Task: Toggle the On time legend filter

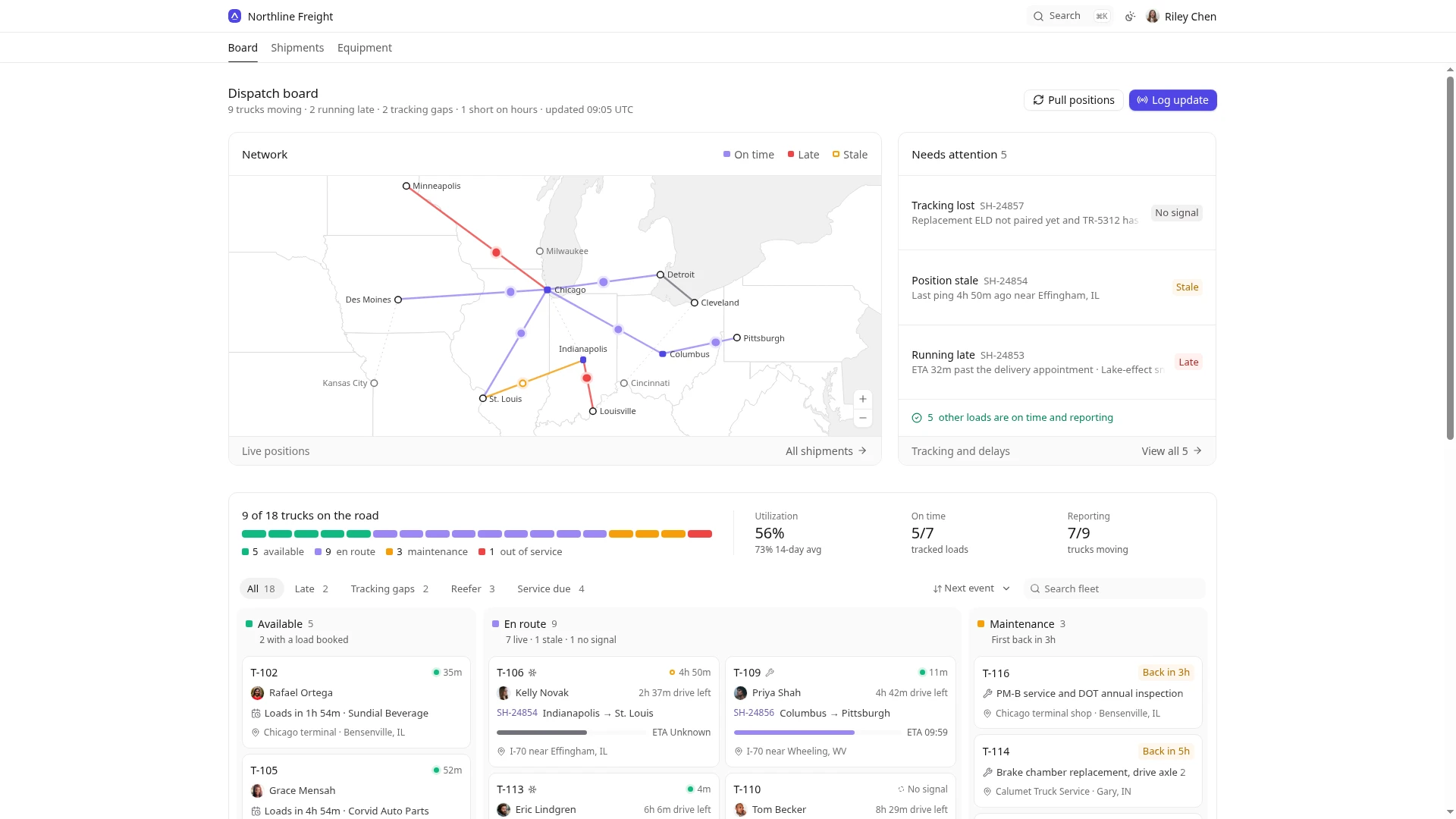Action: tap(748, 155)
